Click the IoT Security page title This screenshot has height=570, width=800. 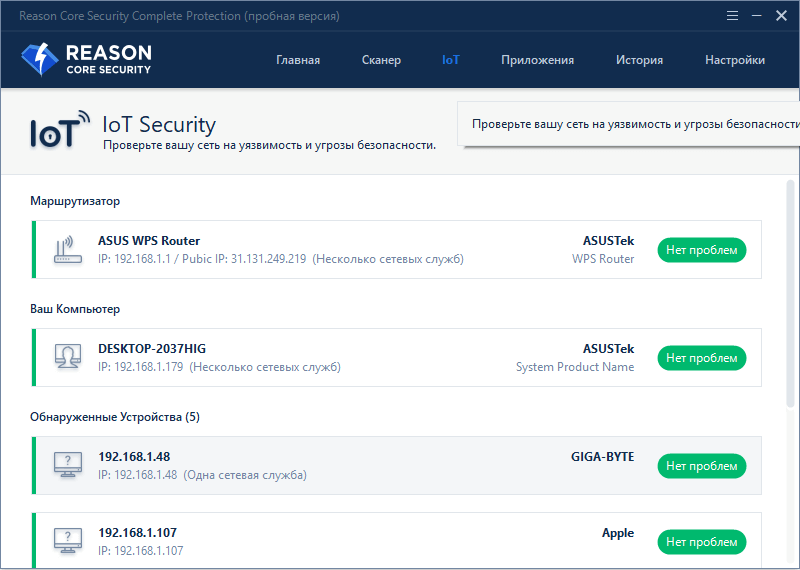click(159, 125)
